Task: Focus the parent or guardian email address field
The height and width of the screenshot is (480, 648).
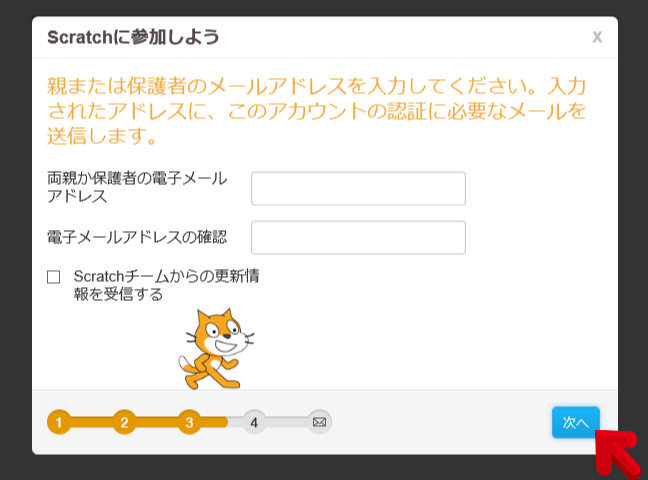Action: pyautogui.click(x=358, y=188)
